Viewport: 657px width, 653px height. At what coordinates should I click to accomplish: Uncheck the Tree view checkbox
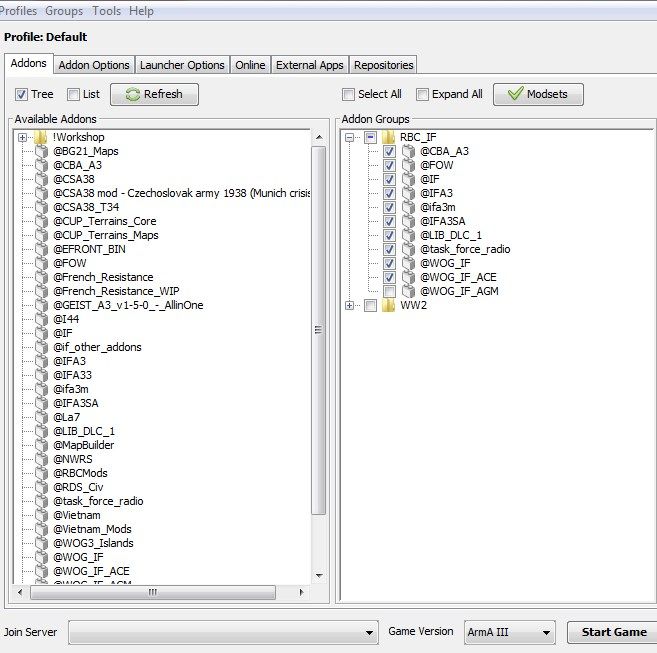[x=21, y=94]
